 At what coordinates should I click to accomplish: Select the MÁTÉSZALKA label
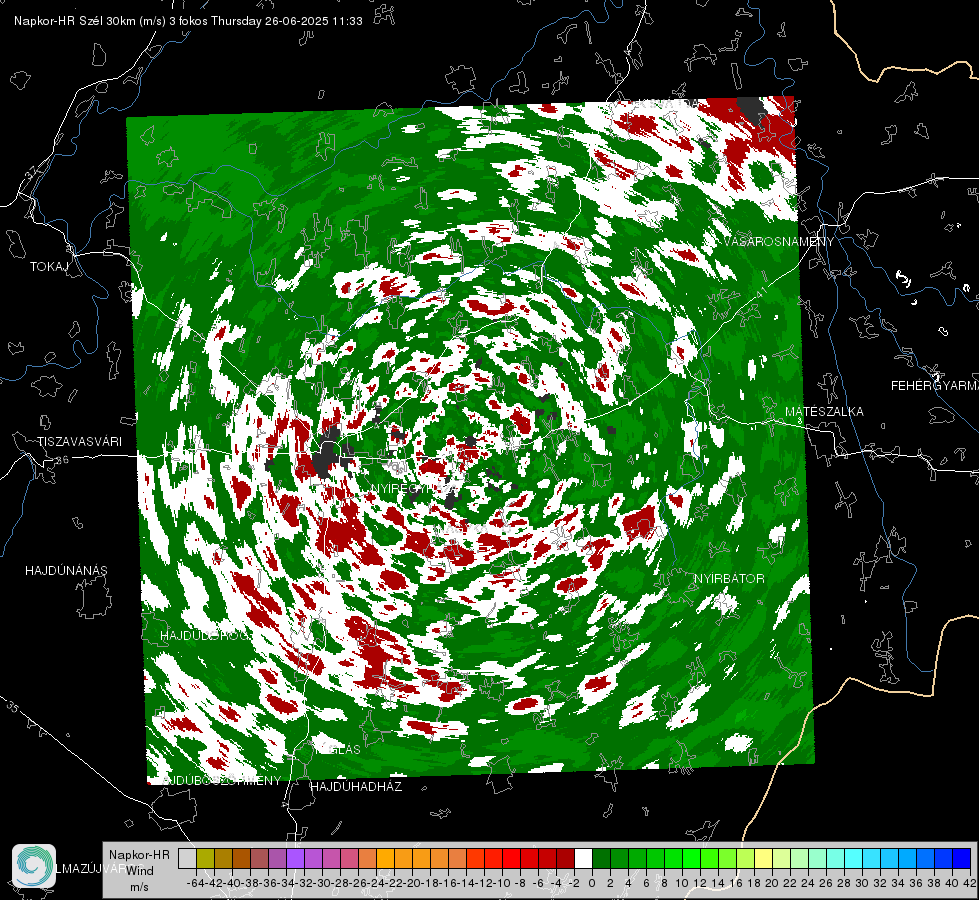click(x=824, y=411)
